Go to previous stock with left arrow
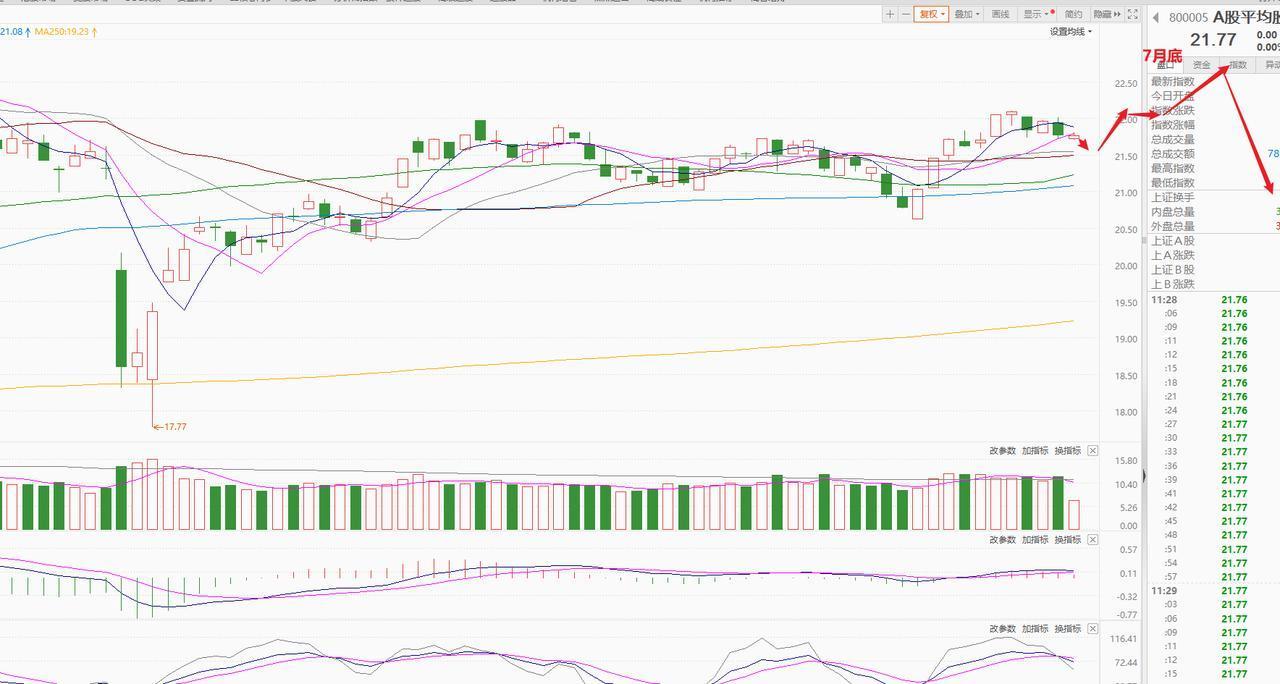Image resolution: width=1280 pixels, height=684 pixels. pyautogui.click(x=1156, y=18)
